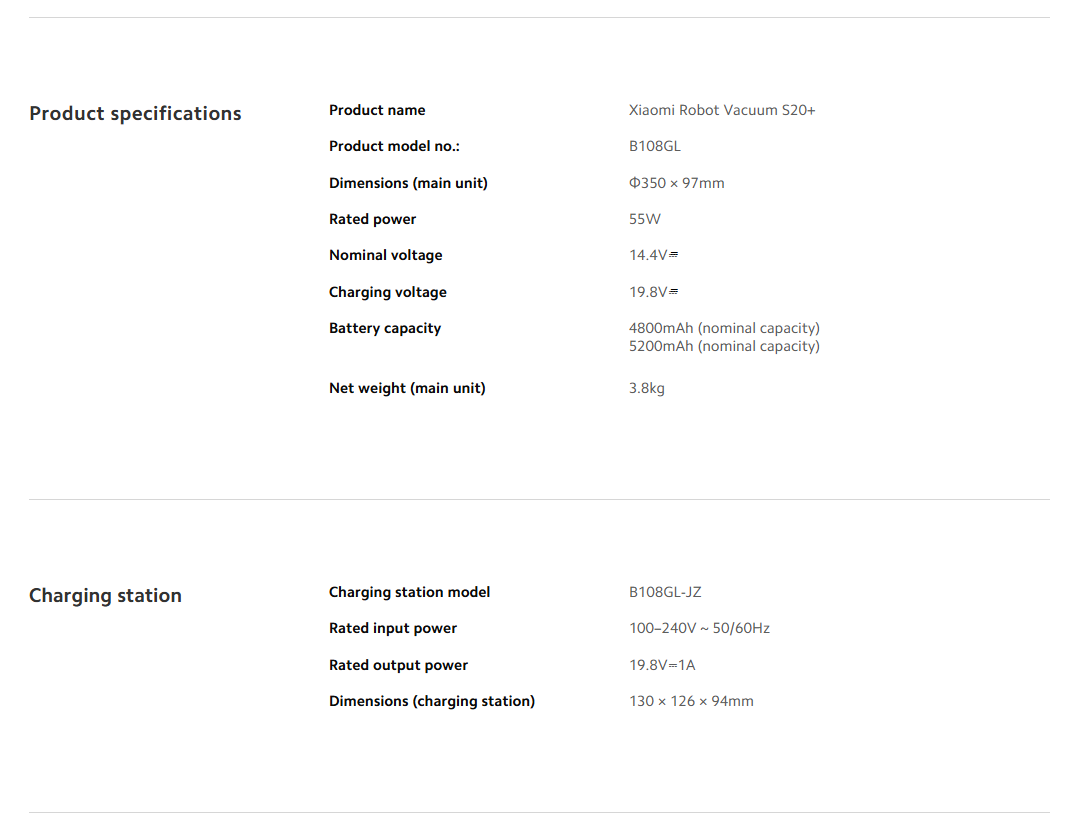Screen dimensions: 1084x831
Task: Click the B108GL-JZ charging station model
Action: 664,592
